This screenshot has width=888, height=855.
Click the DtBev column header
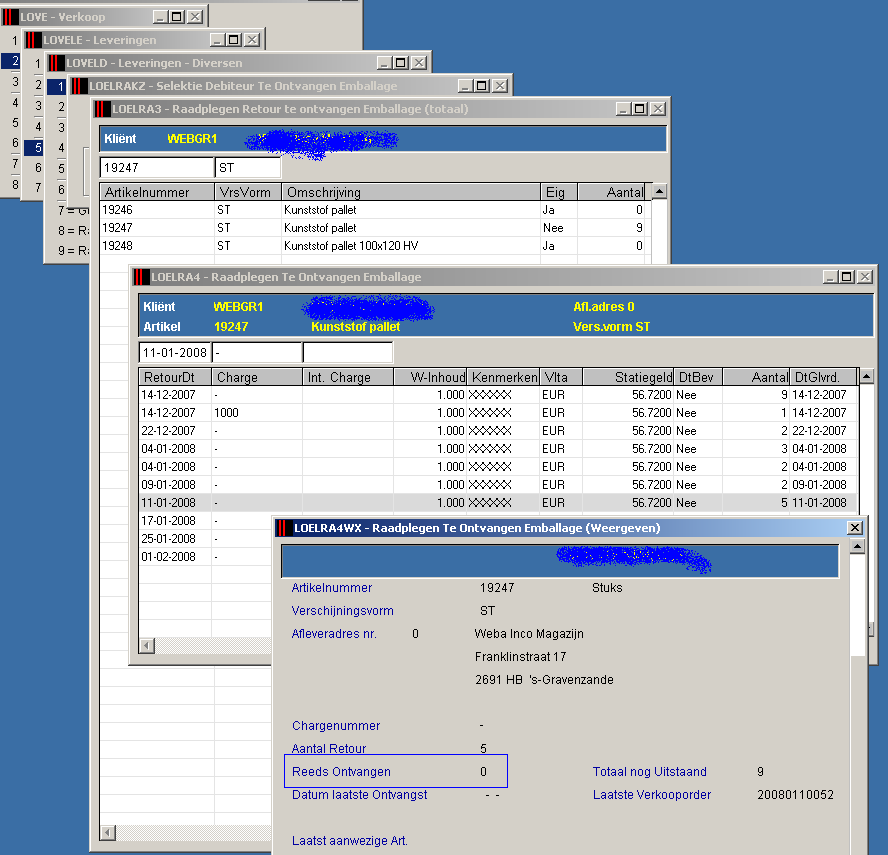tap(698, 377)
